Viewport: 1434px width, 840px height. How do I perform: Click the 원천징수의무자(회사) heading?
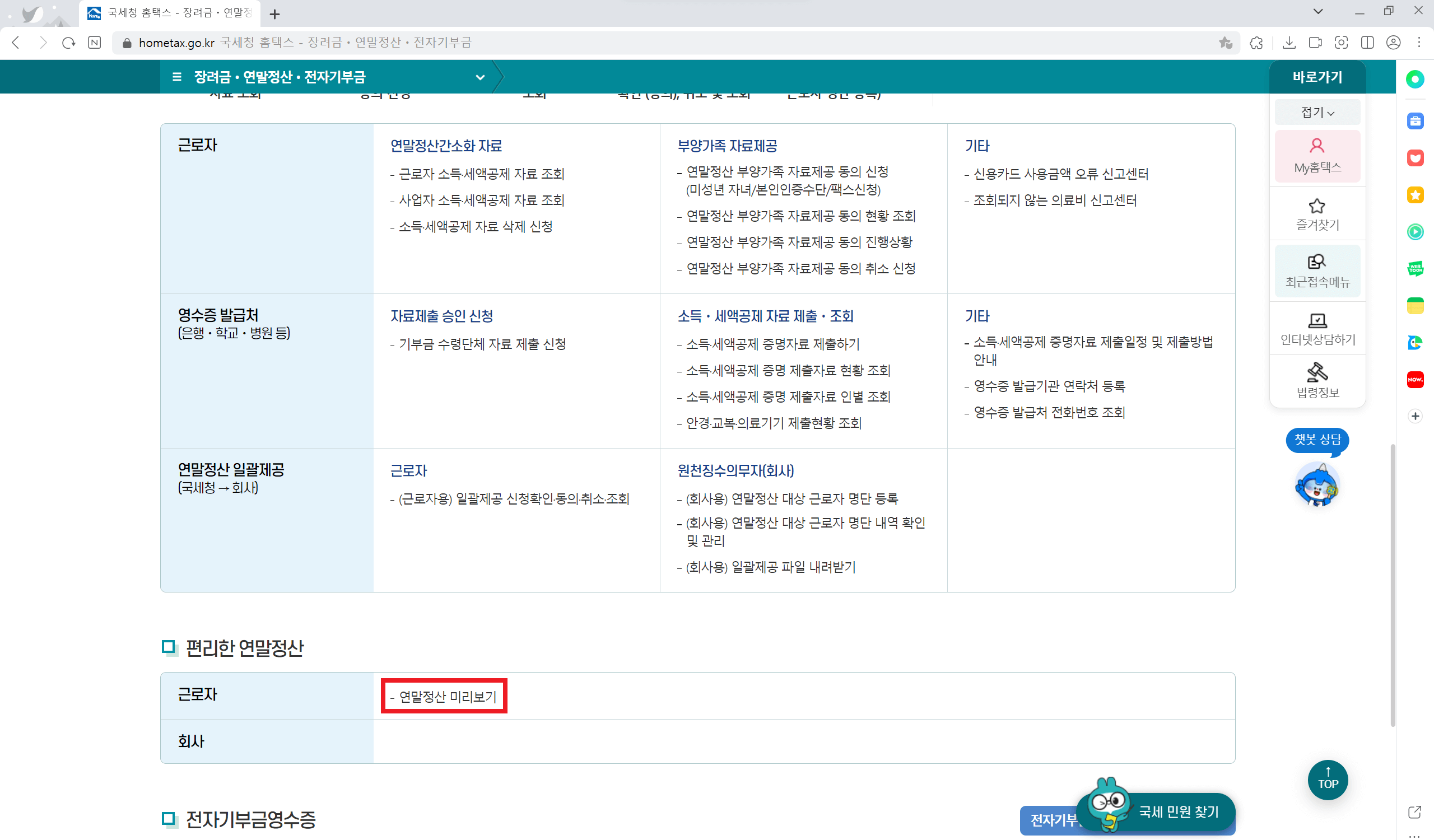point(736,471)
